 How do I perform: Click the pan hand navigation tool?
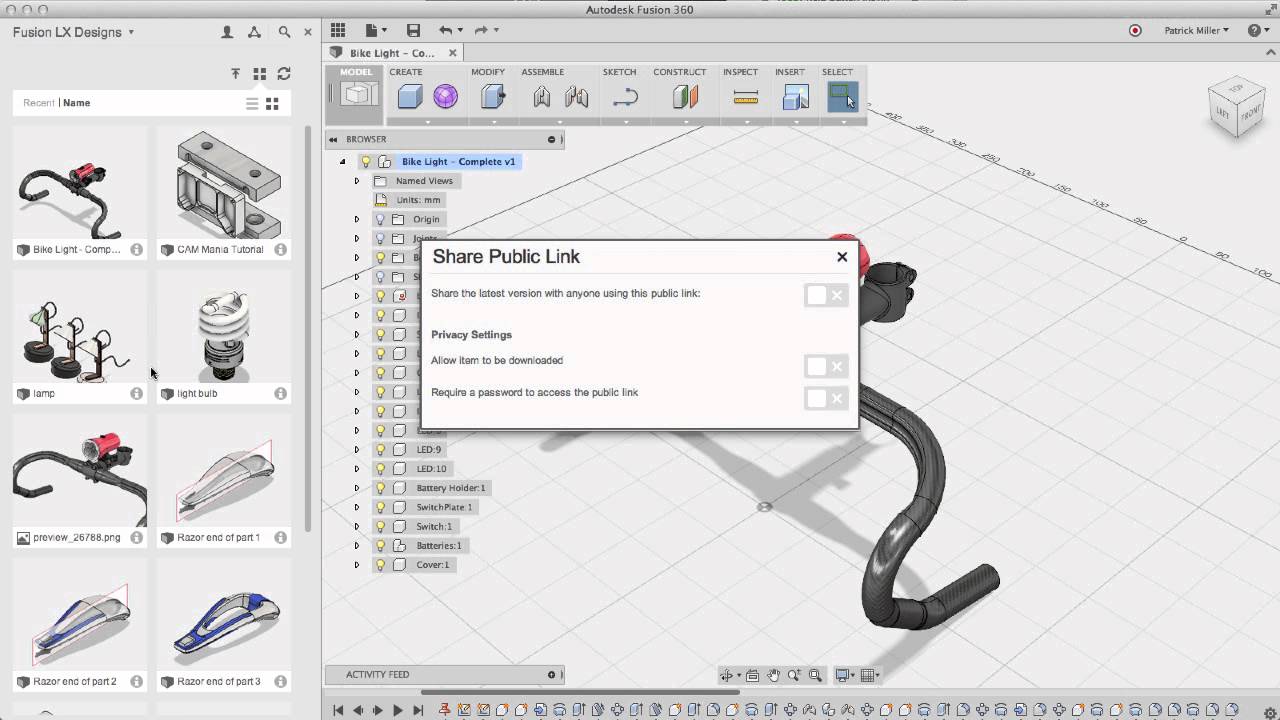click(x=774, y=675)
